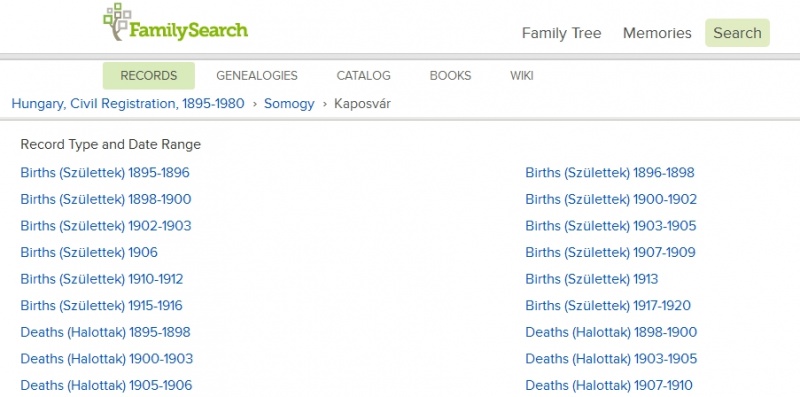Open the WIKI tab
The image size is (800, 397).
pyautogui.click(x=521, y=76)
